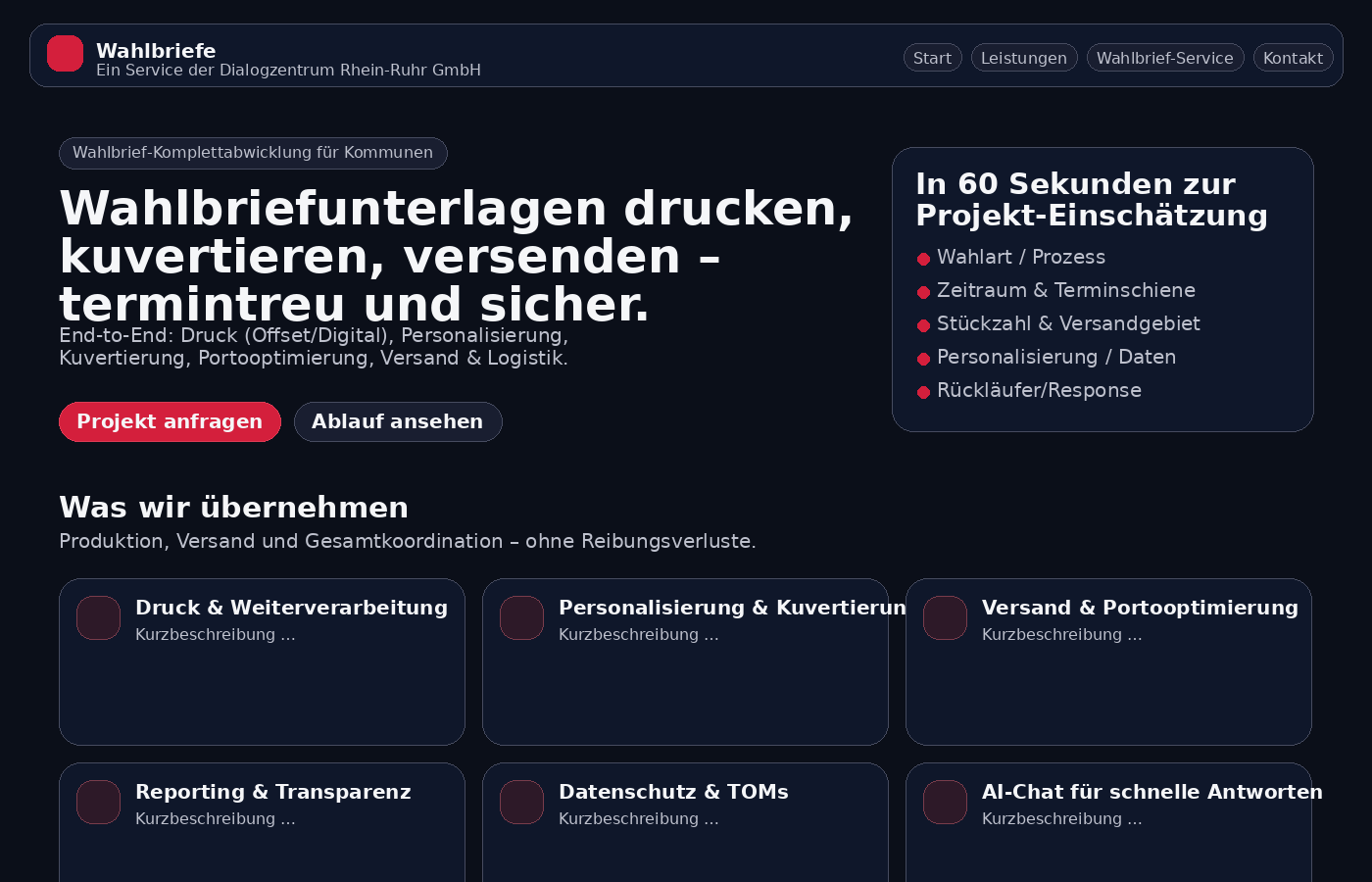
Task: Open the Start navigation item
Action: coord(932,58)
